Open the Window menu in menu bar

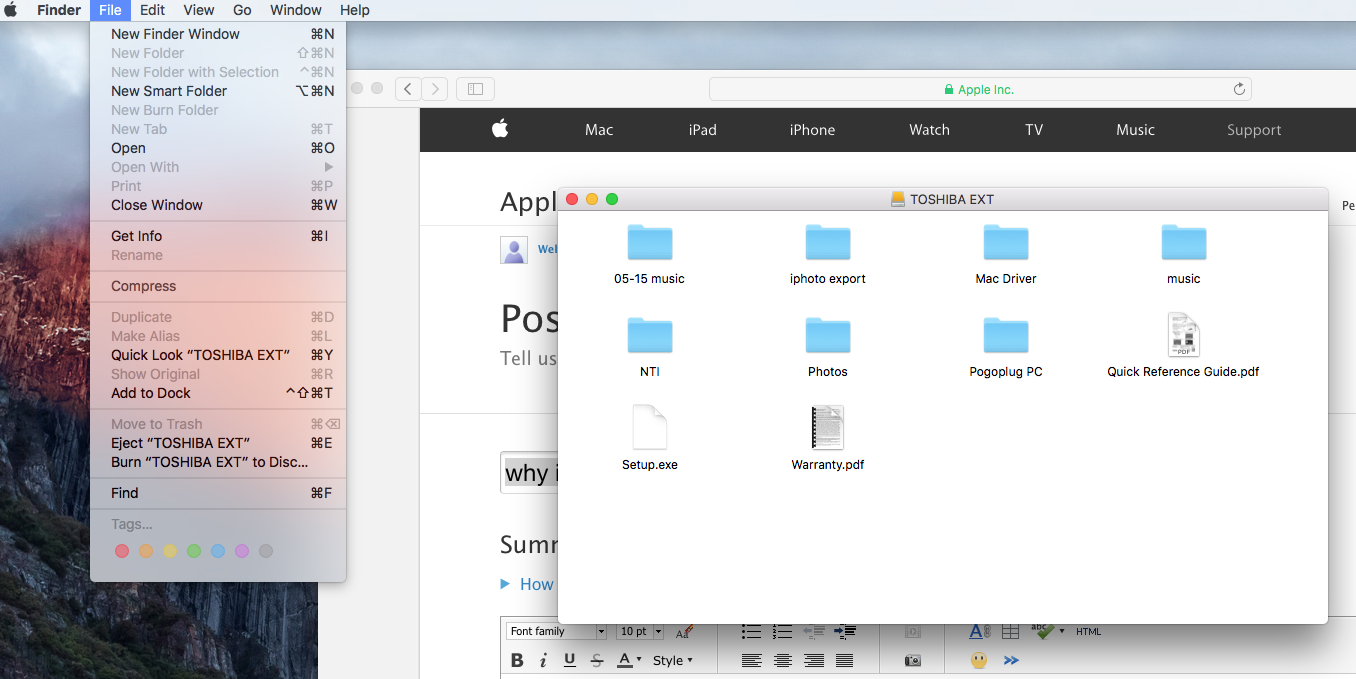(x=296, y=10)
